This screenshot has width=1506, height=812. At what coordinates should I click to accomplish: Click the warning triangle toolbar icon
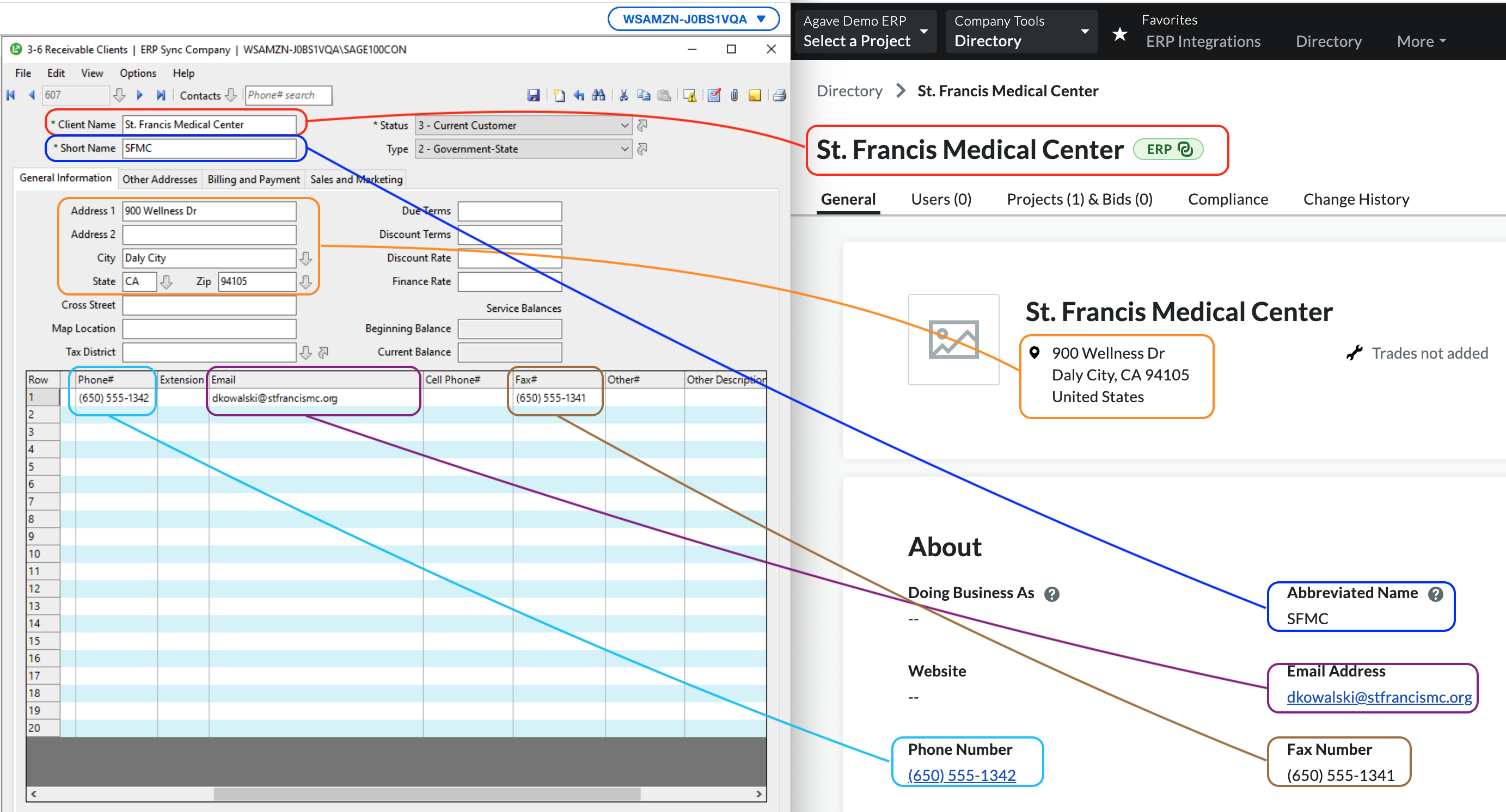coord(690,95)
